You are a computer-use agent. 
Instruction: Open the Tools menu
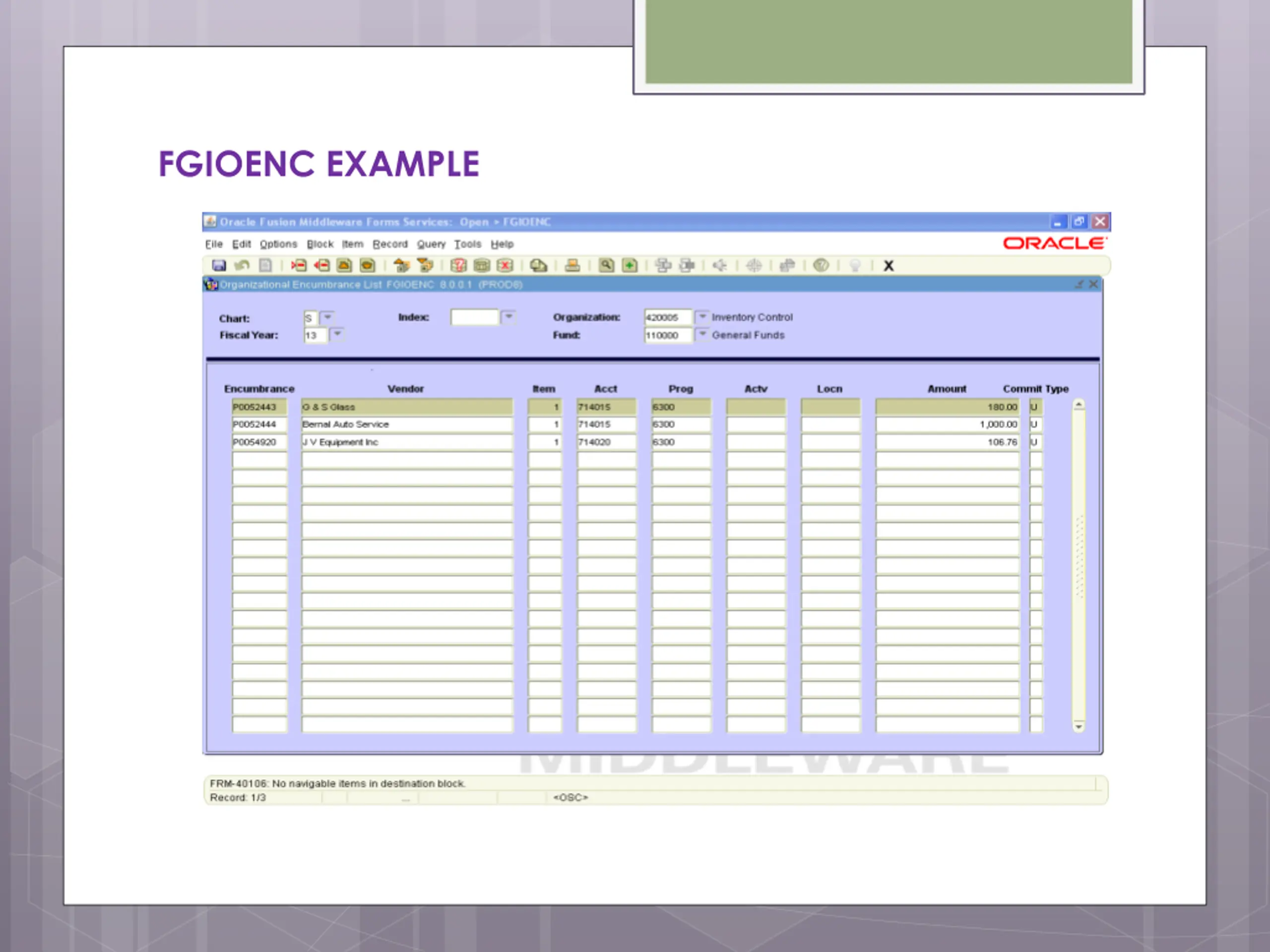[468, 244]
